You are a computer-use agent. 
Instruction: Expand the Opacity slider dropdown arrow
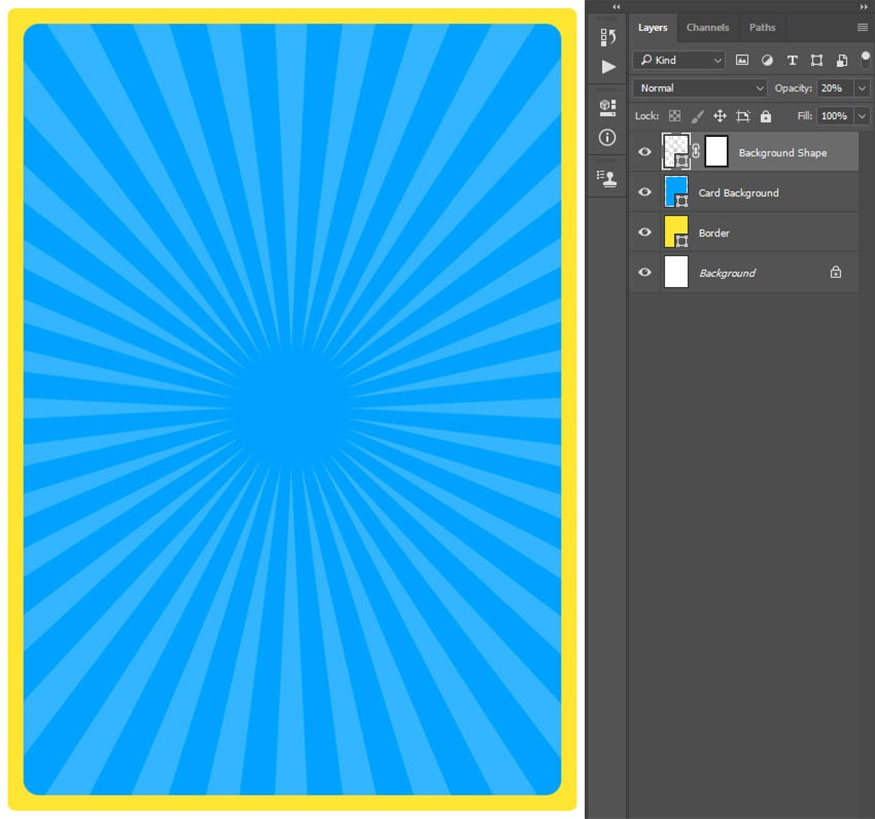[862, 88]
